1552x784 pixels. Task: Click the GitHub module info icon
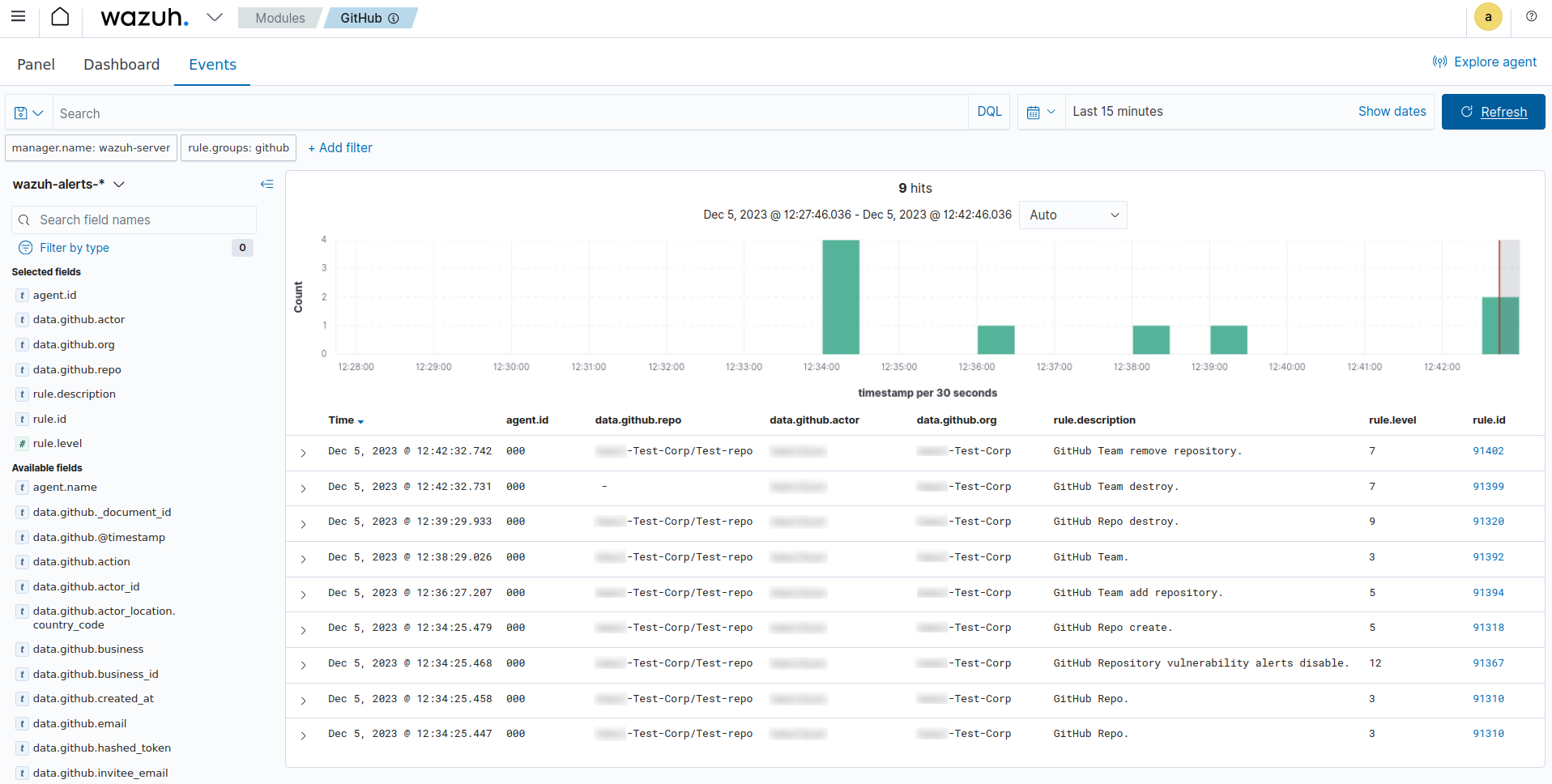[394, 19]
